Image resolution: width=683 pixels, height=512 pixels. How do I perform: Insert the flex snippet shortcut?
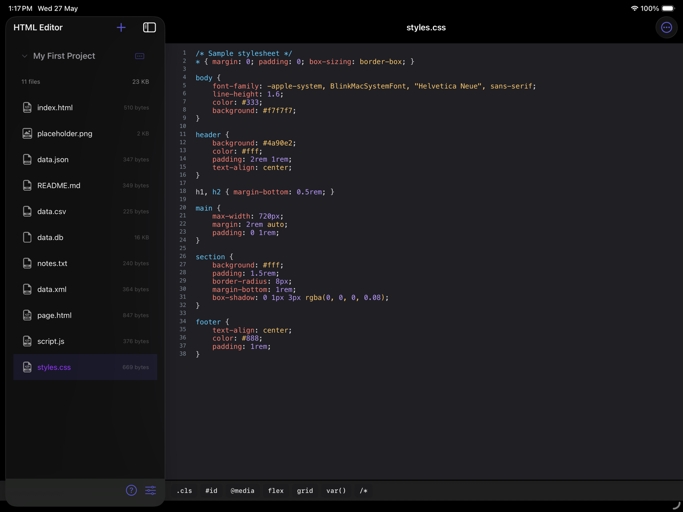coord(276,491)
